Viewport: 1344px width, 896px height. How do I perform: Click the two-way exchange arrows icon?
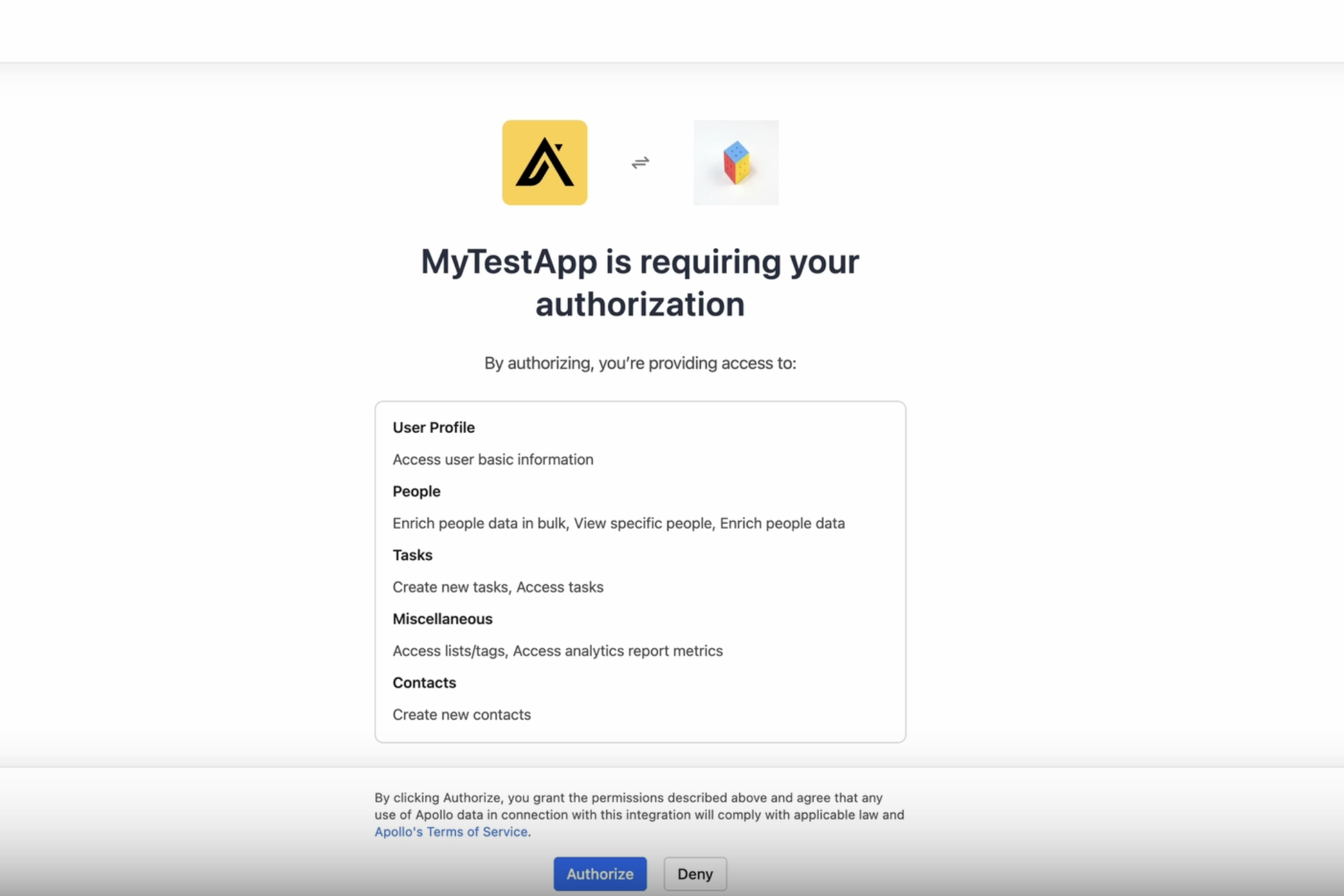click(640, 162)
